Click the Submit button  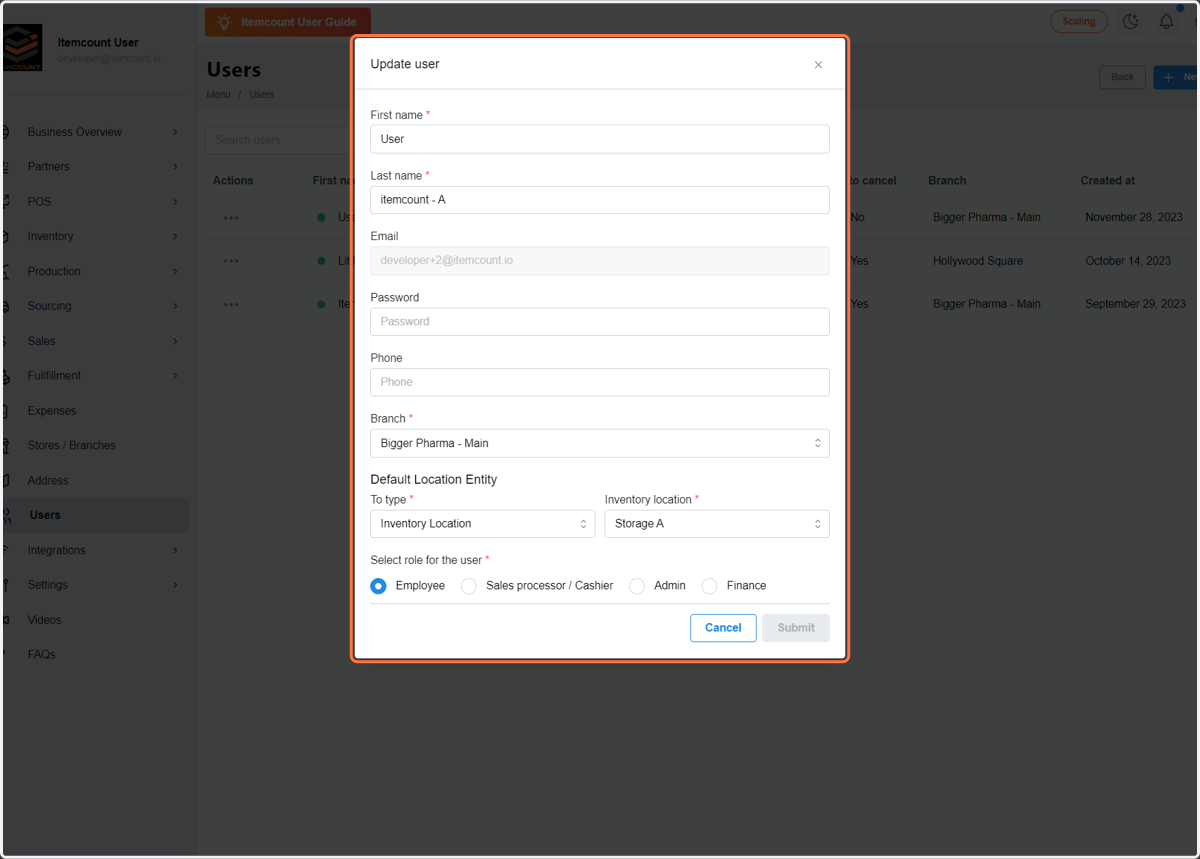pos(796,628)
